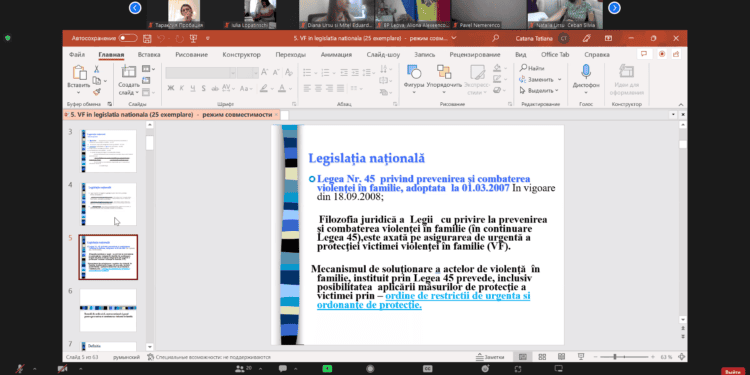
Task: Select slide 3 thumbnail
Action: pyautogui.click(x=108, y=151)
